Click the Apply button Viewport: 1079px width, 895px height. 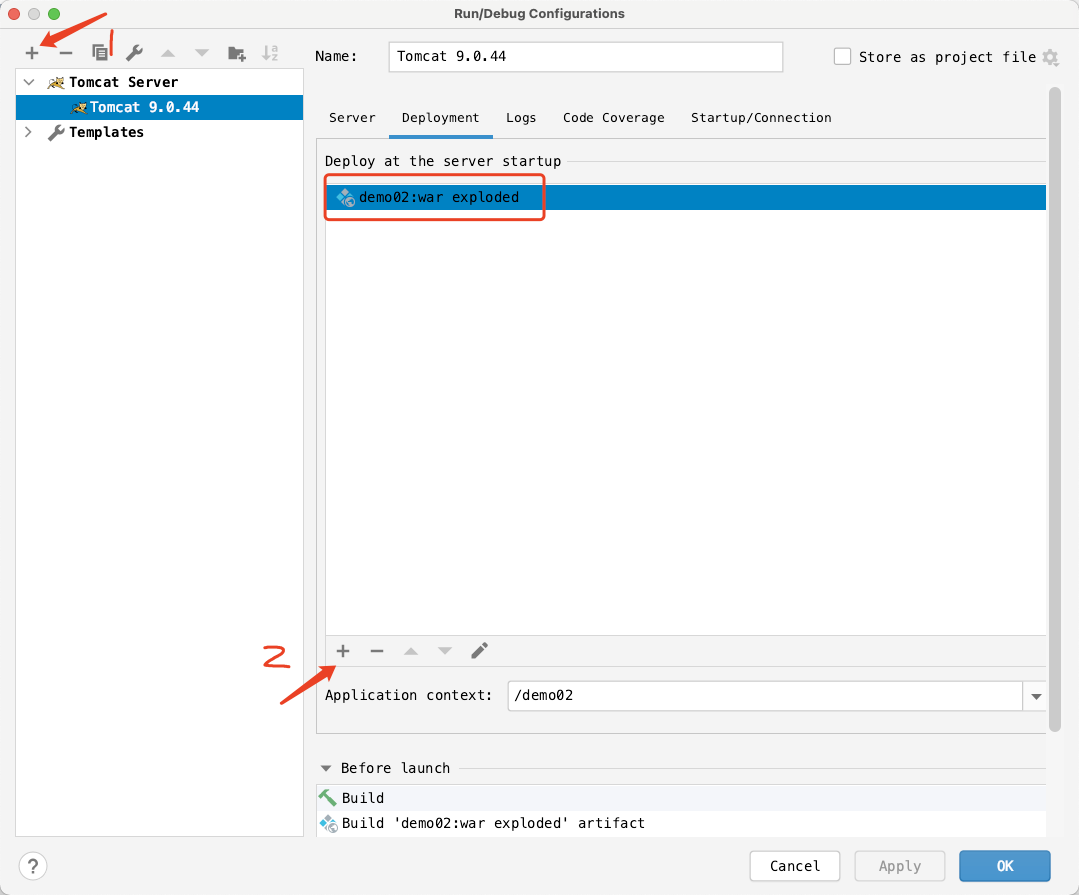[899, 866]
